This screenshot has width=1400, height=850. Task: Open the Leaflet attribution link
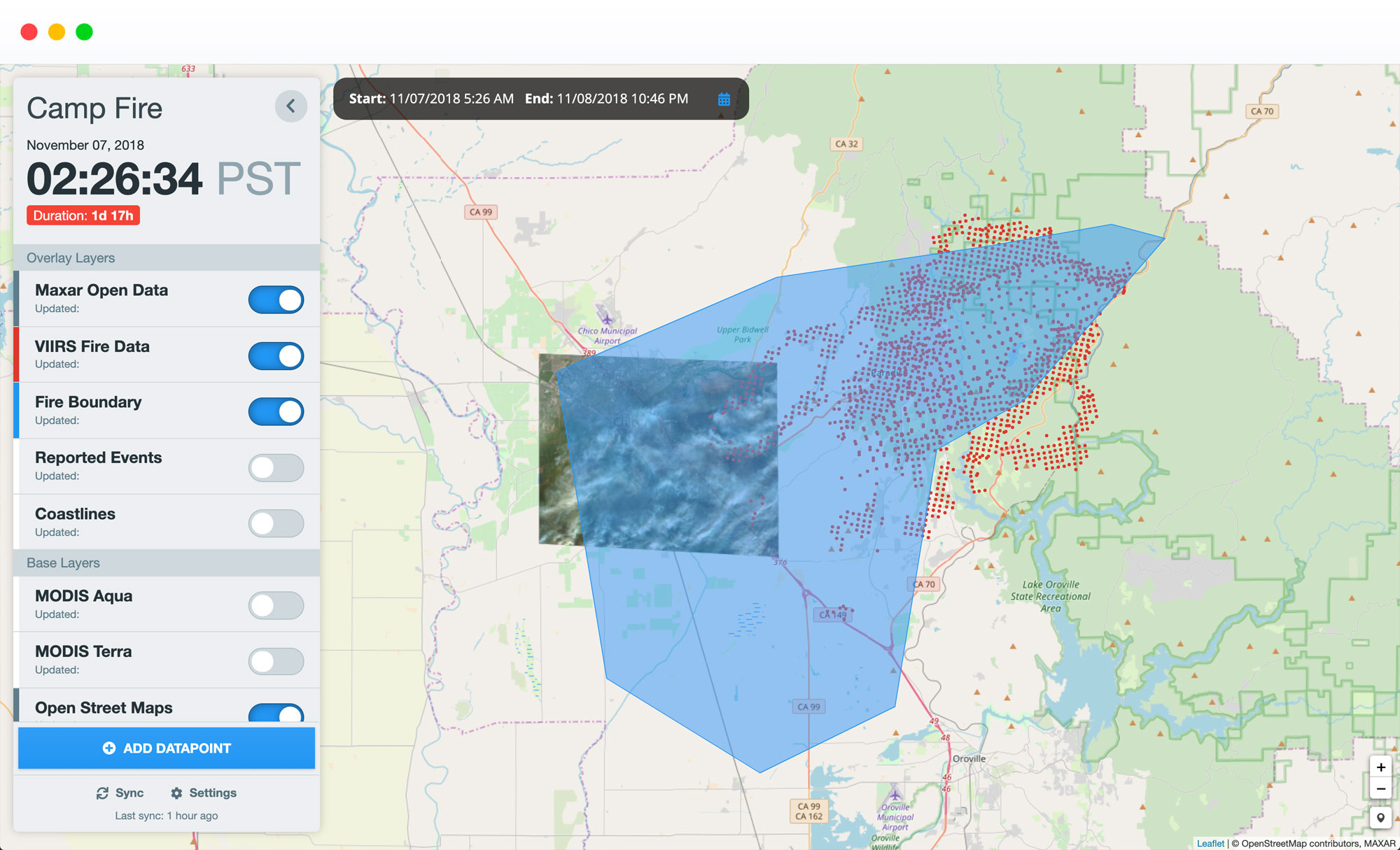[1210, 843]
